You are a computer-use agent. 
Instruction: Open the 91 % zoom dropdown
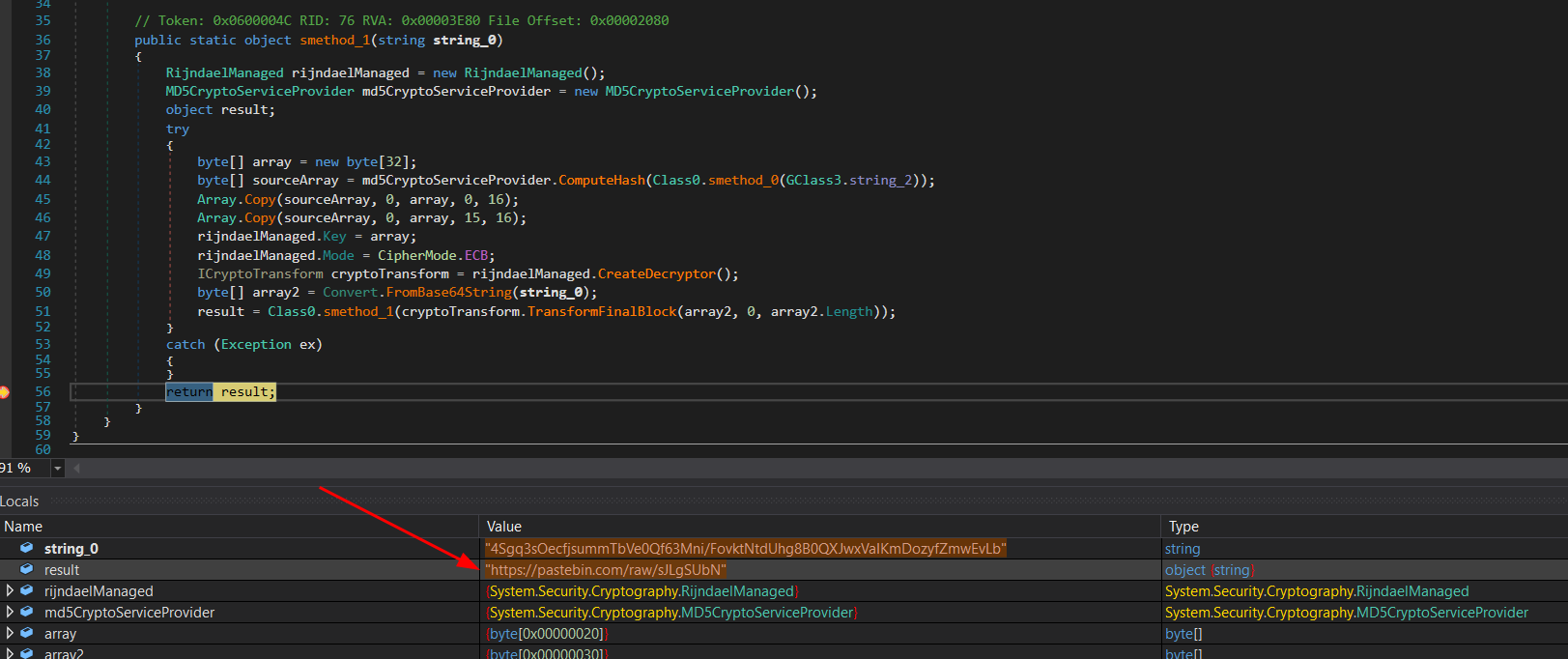click(x=57, y=469)
